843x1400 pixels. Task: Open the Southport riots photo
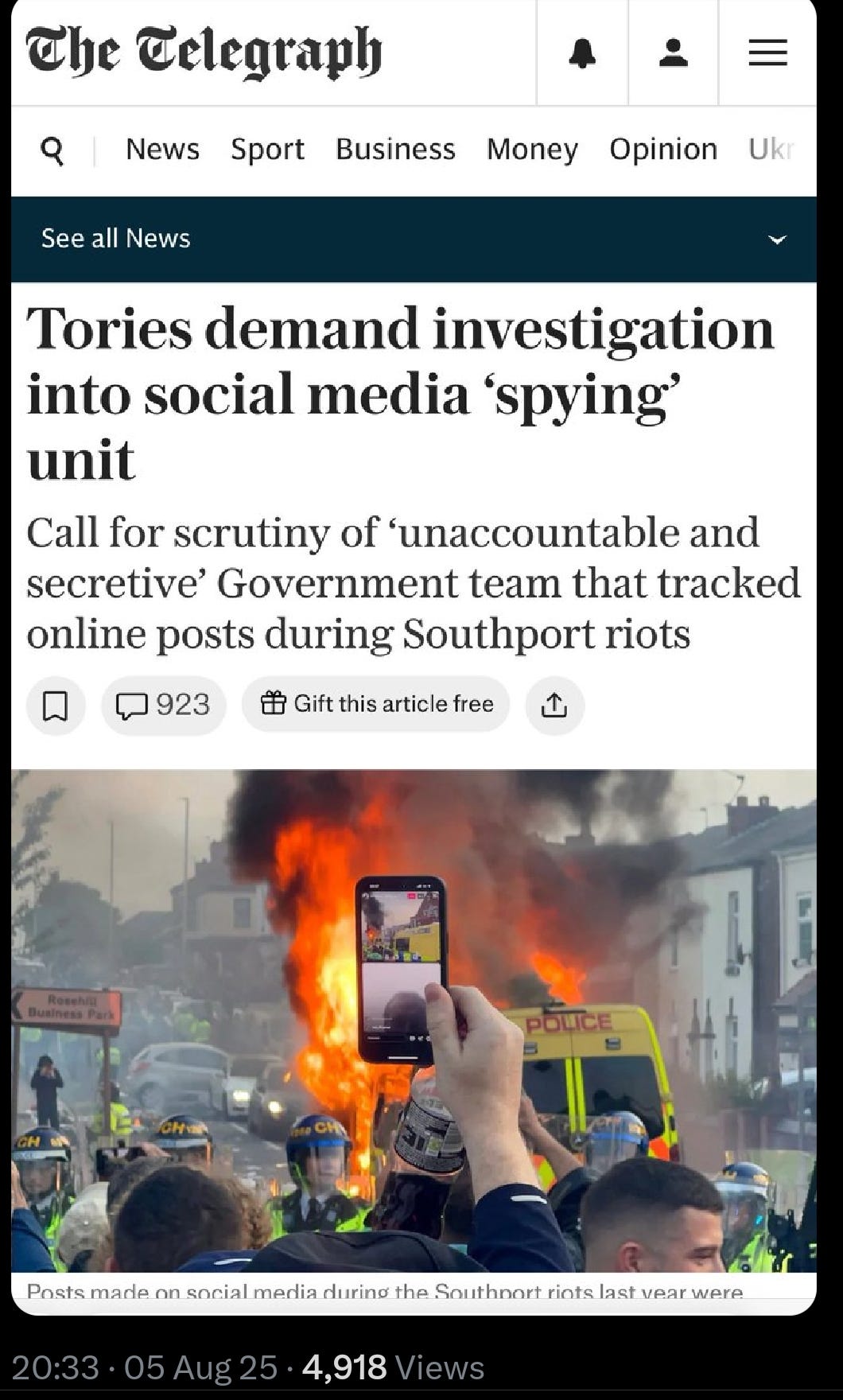coord(414,1021)
